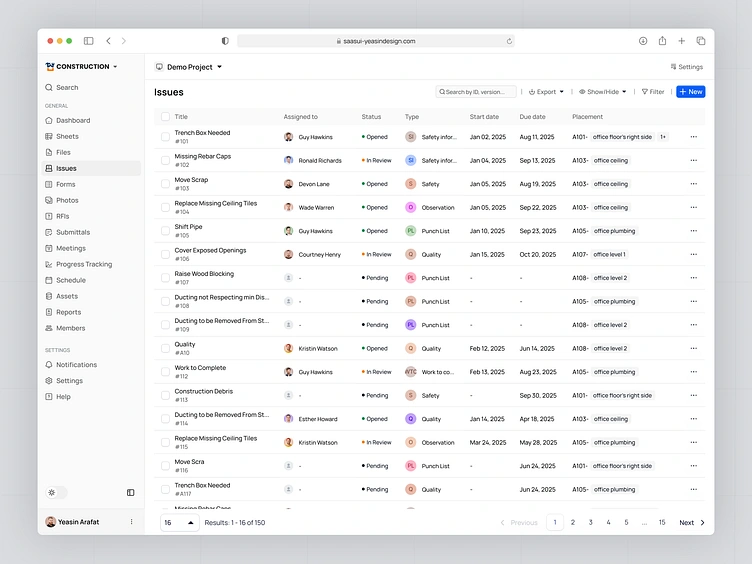
Task: Toggle light/dark theme switch
Action: (x=56, y=493)
